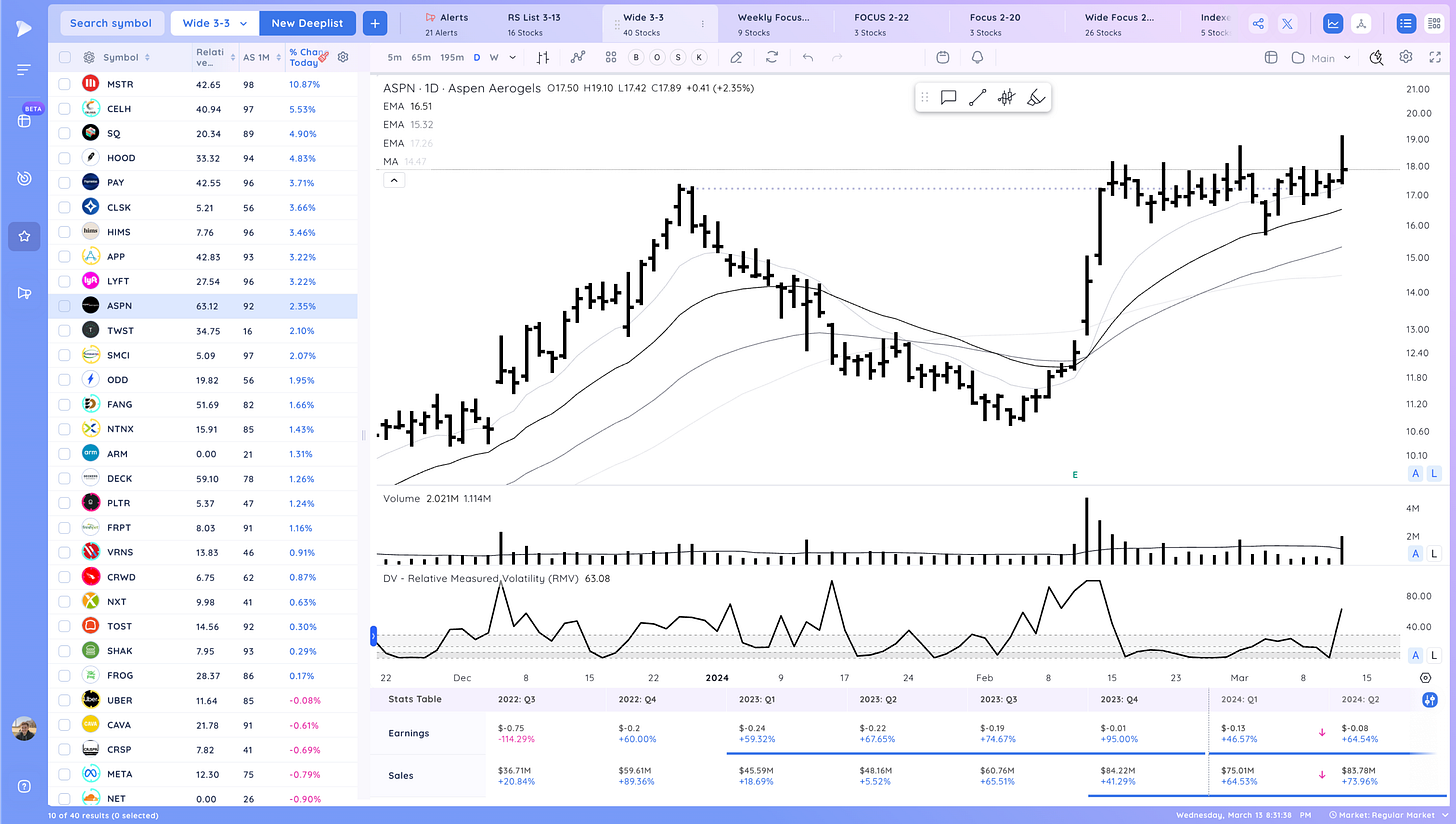Check the box for UBER row
Screen dimensions: 1456x824
click(65, 700)
